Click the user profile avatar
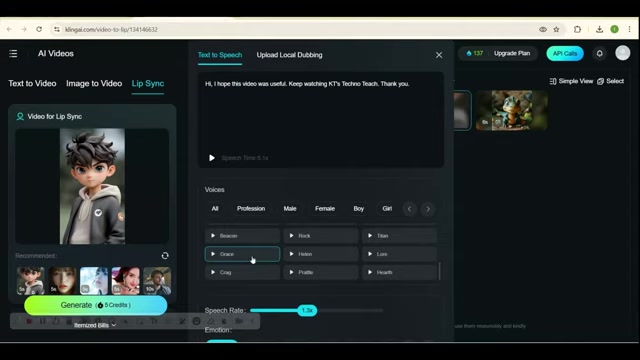This screenshot has height=360, width=640. pos(622,53)
